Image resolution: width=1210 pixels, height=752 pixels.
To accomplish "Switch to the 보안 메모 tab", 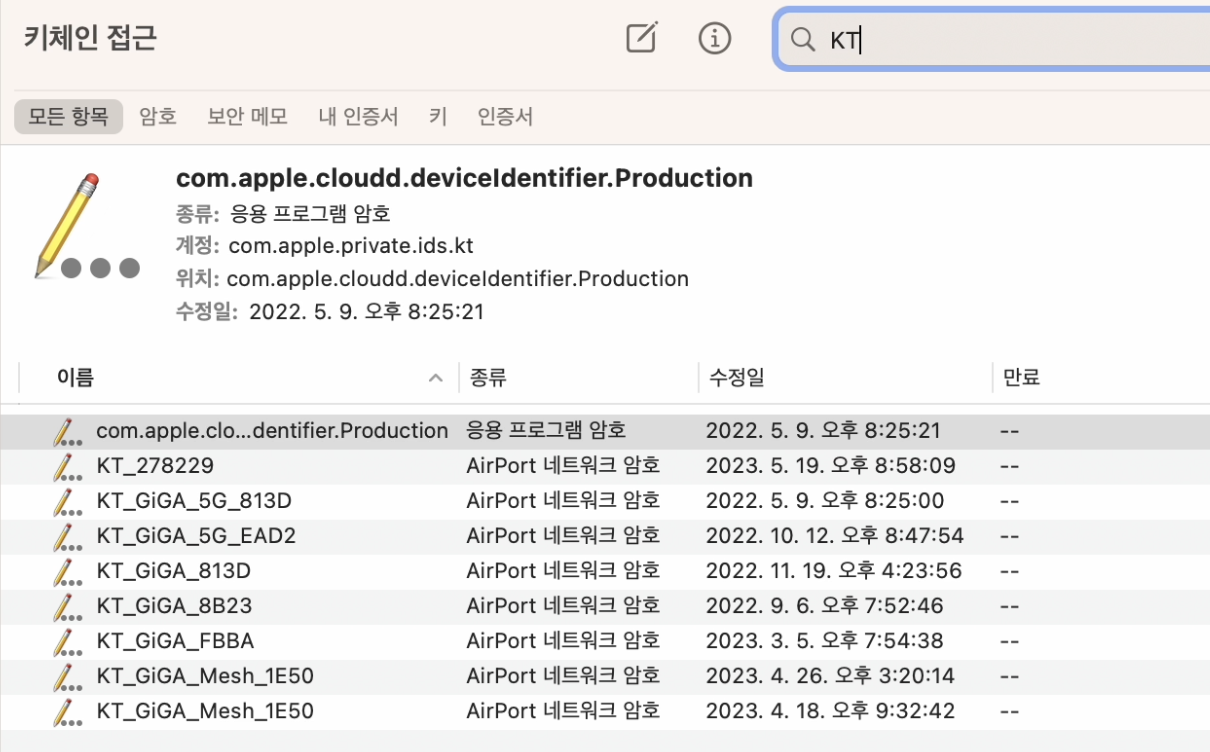I will point(247,116).
